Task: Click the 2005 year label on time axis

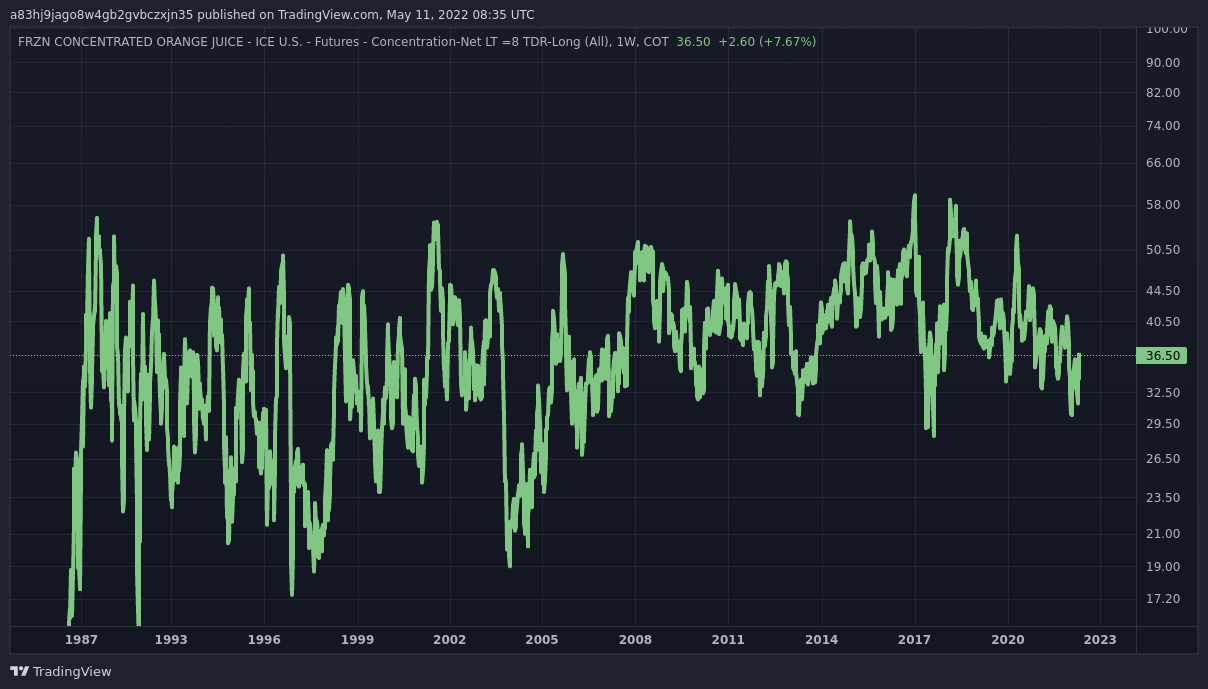Action: [x=542, y=640]
